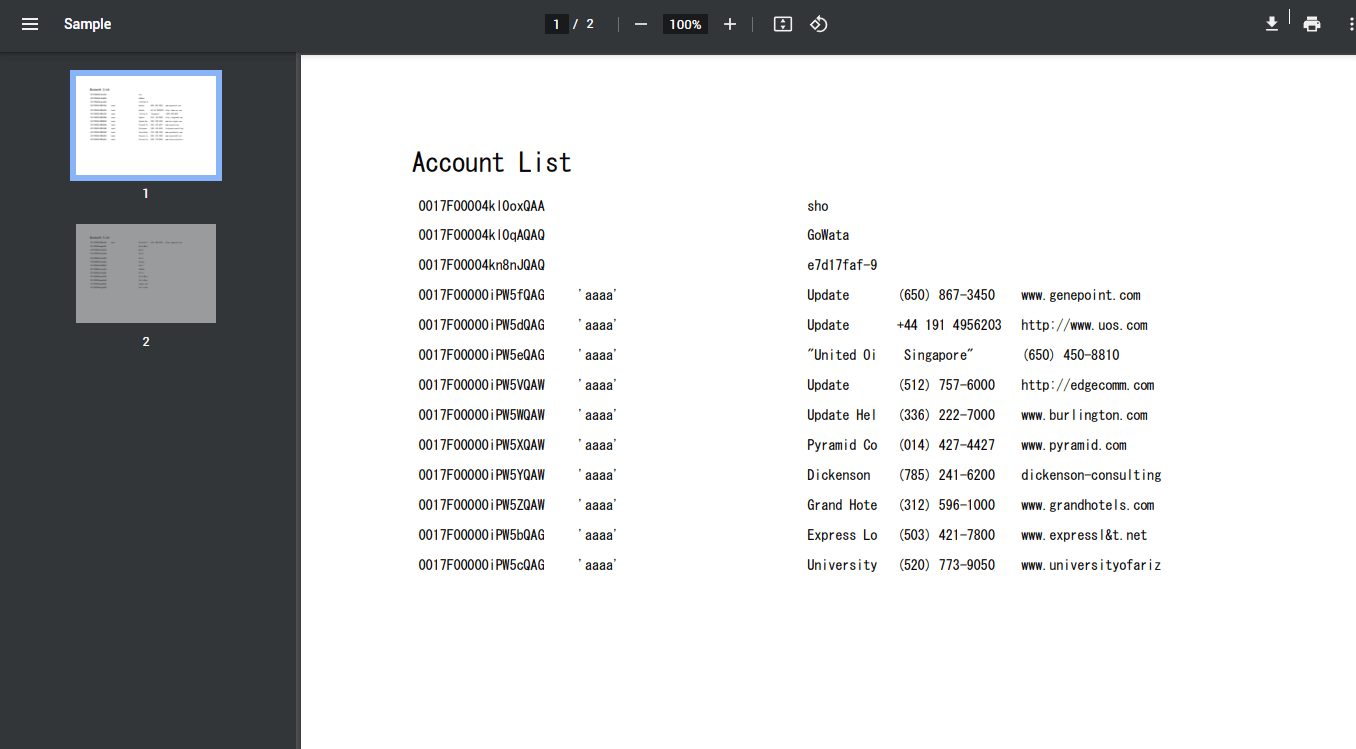This screenshot has height=749, width=1356.
Task: Print the document
Action: point(1312,24)
